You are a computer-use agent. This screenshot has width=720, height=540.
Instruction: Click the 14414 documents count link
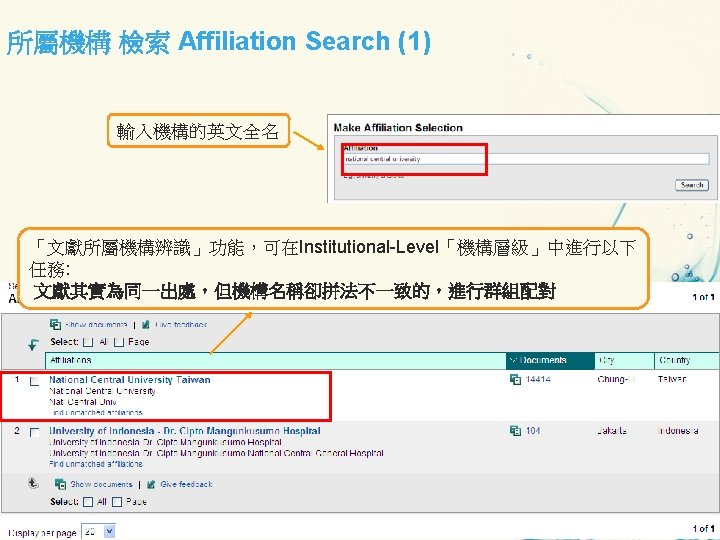(538, 379)
